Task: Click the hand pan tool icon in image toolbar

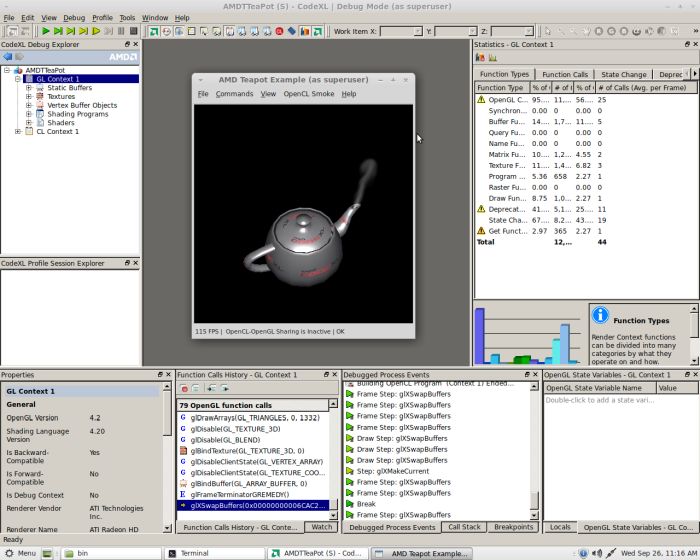Action: click(587, 31)
